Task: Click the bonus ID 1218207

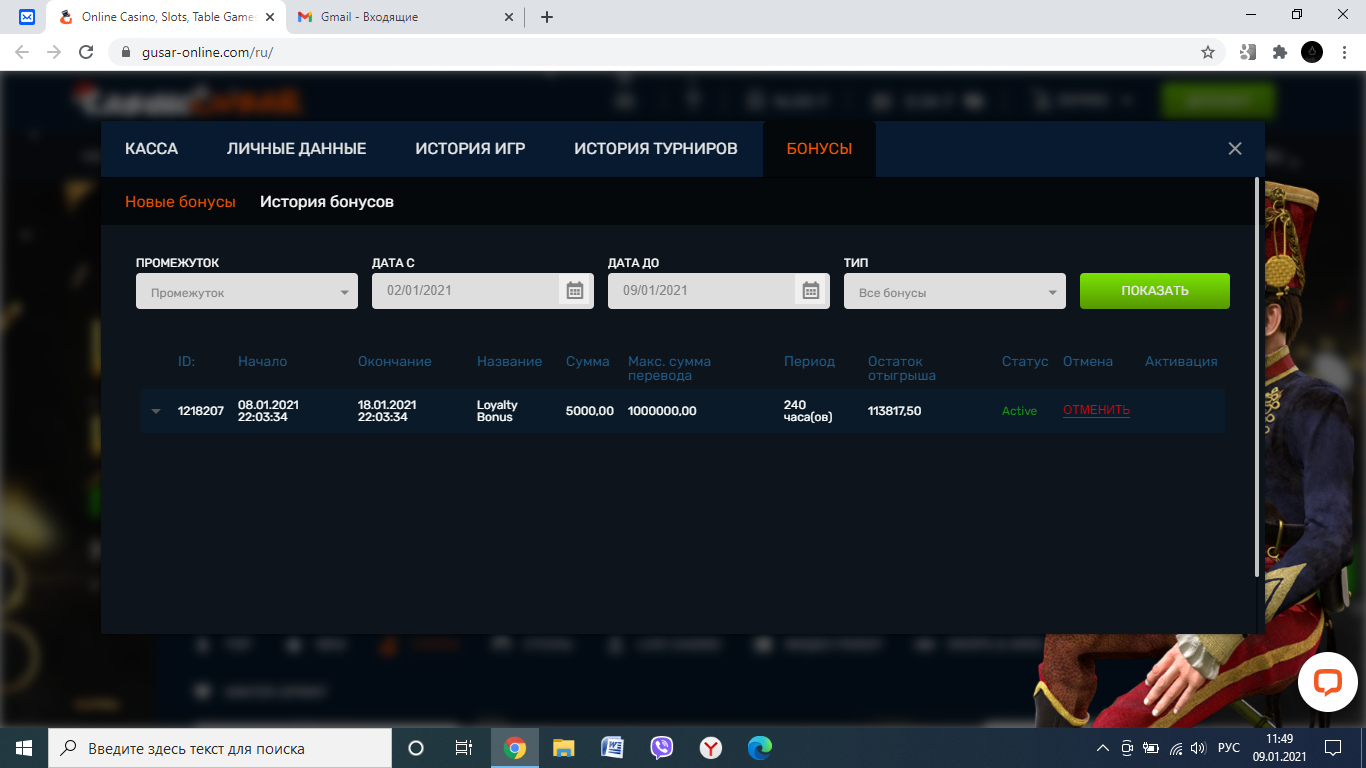Action: pyautogui.click(x=201, y=411)
